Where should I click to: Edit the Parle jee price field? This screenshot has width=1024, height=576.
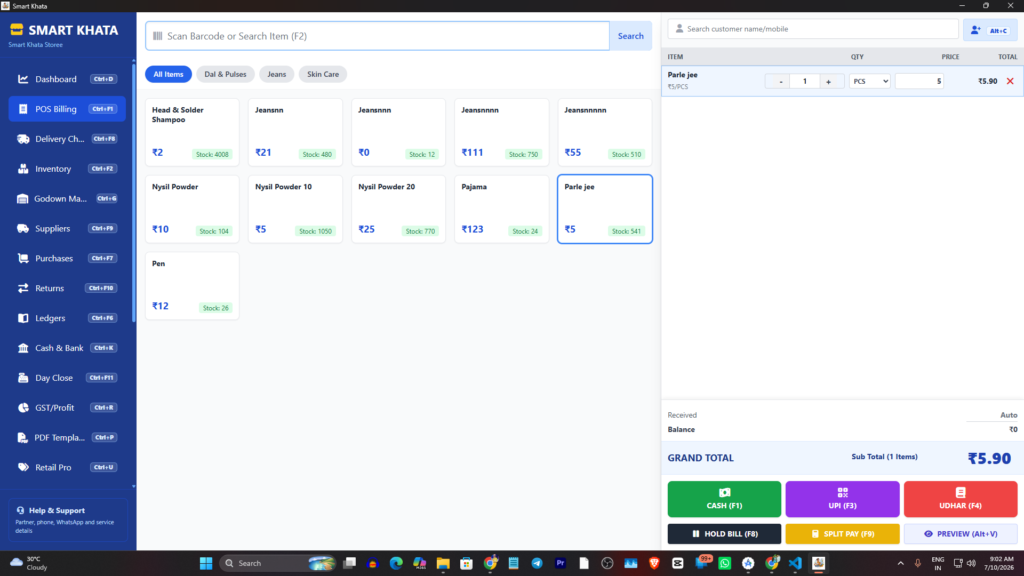pyautogui.click(x=920, y=82)
